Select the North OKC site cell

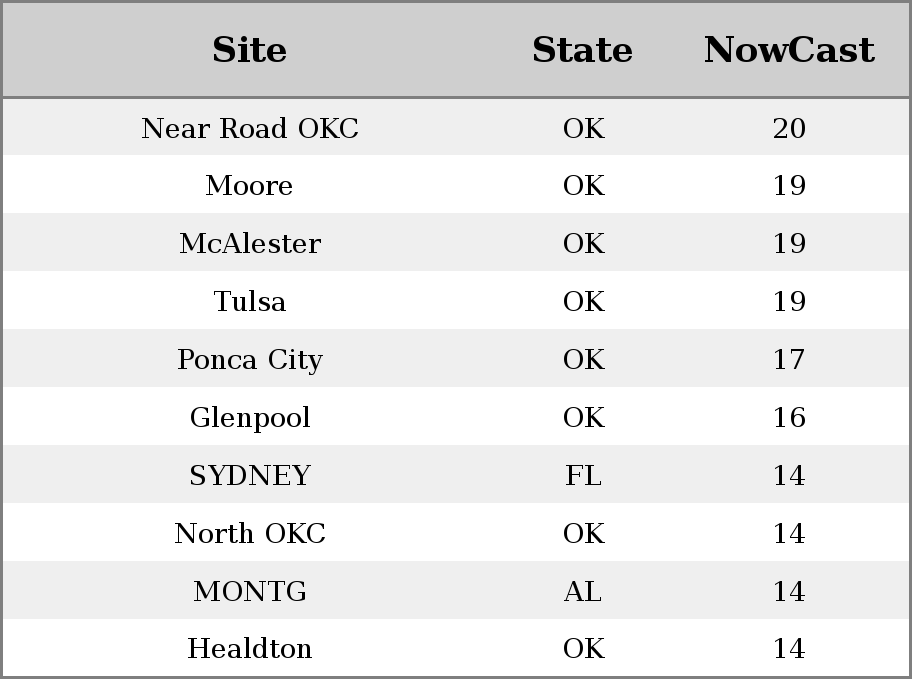coord(250,534)
